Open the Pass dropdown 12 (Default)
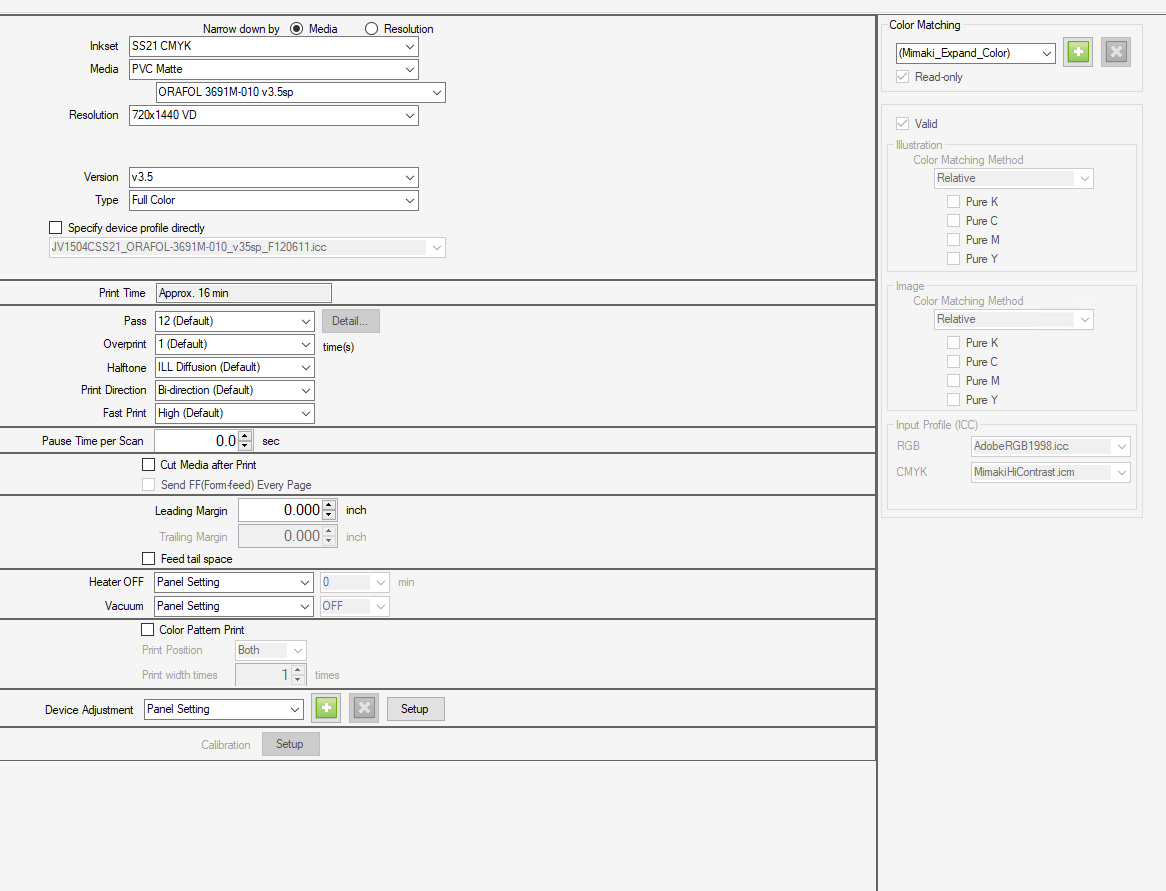 click(x=234, y=321)
